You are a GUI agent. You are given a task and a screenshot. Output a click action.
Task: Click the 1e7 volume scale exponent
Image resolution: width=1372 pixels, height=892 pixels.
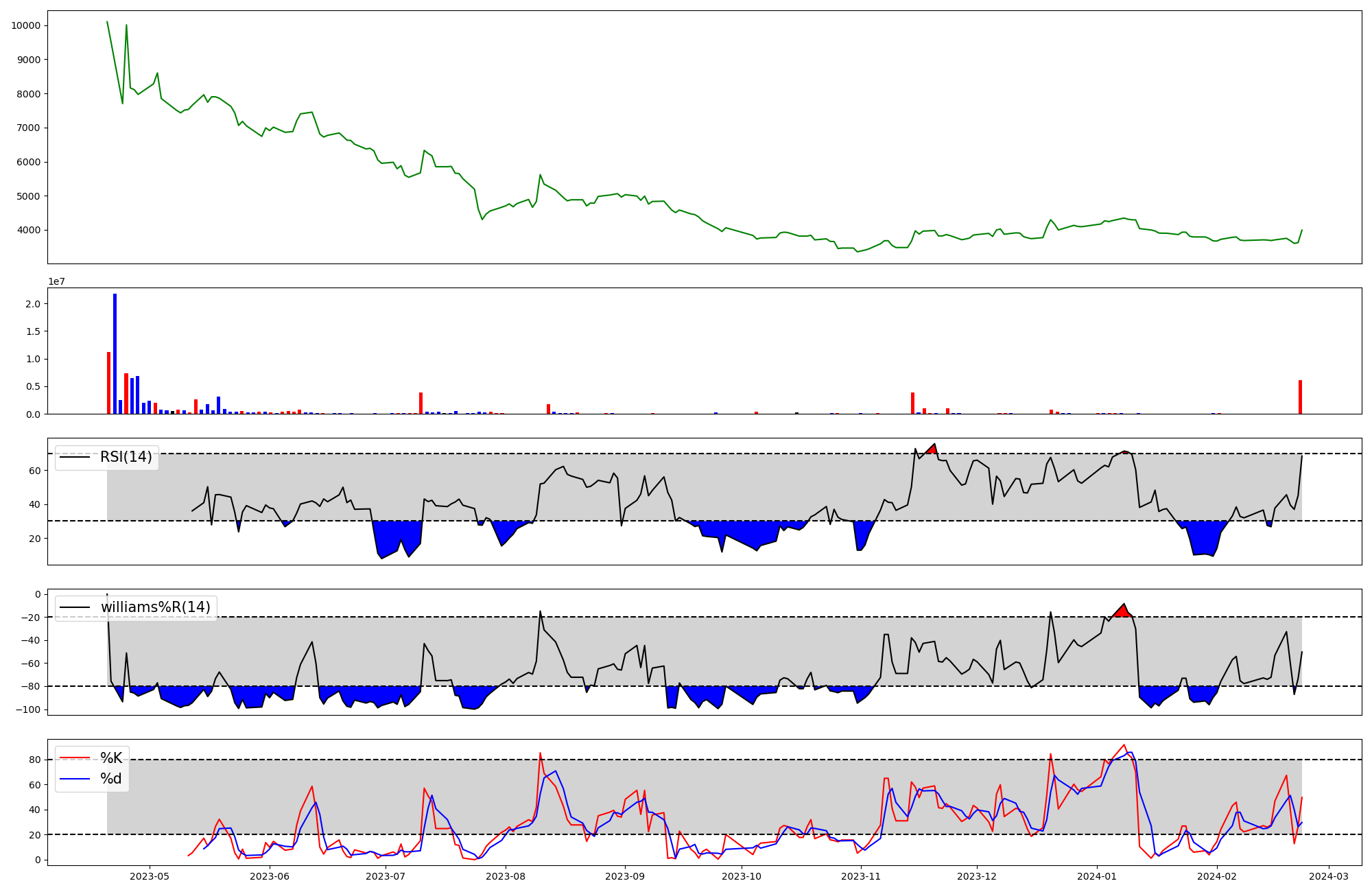tap(56, 281)
